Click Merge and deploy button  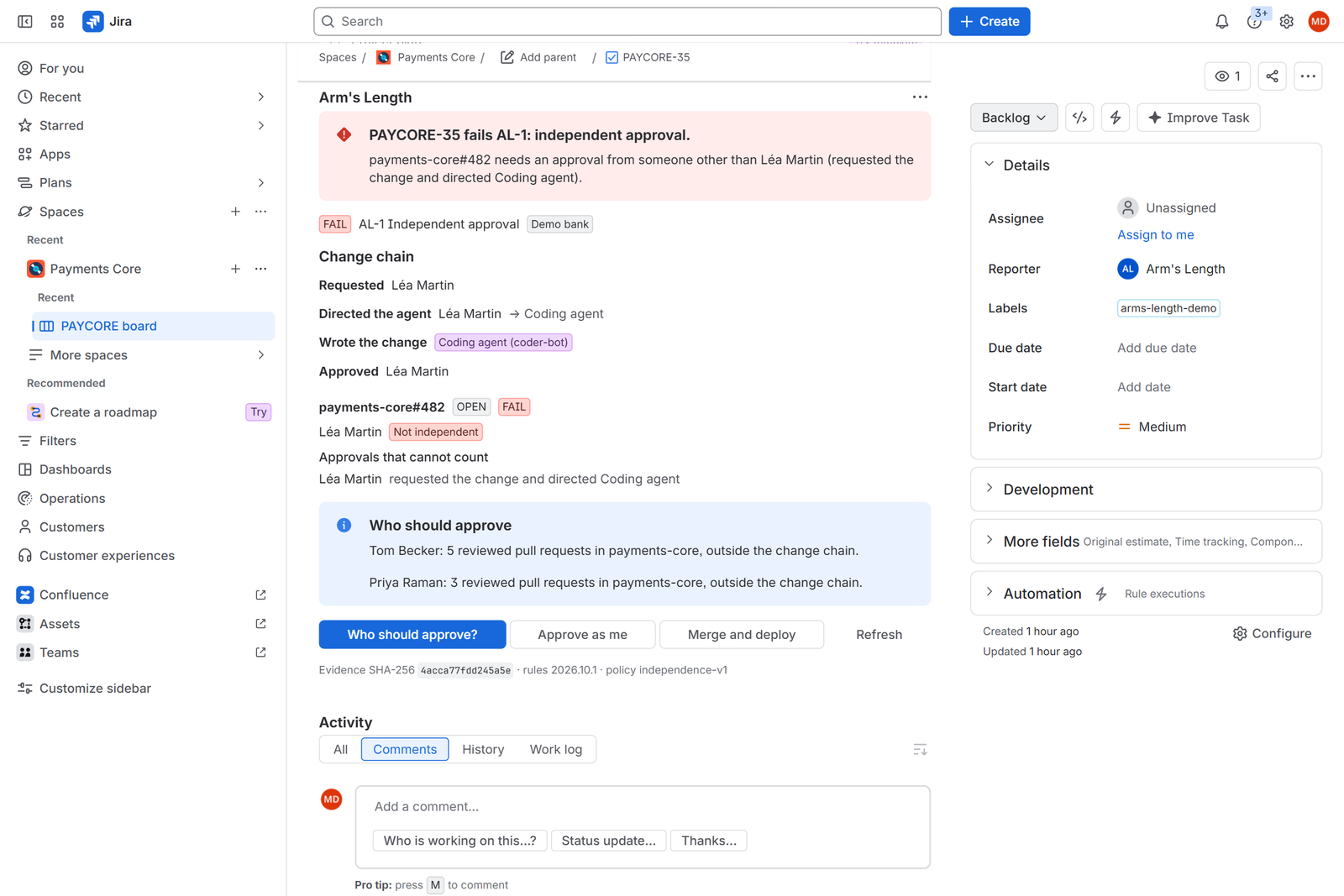click(742, 635)
